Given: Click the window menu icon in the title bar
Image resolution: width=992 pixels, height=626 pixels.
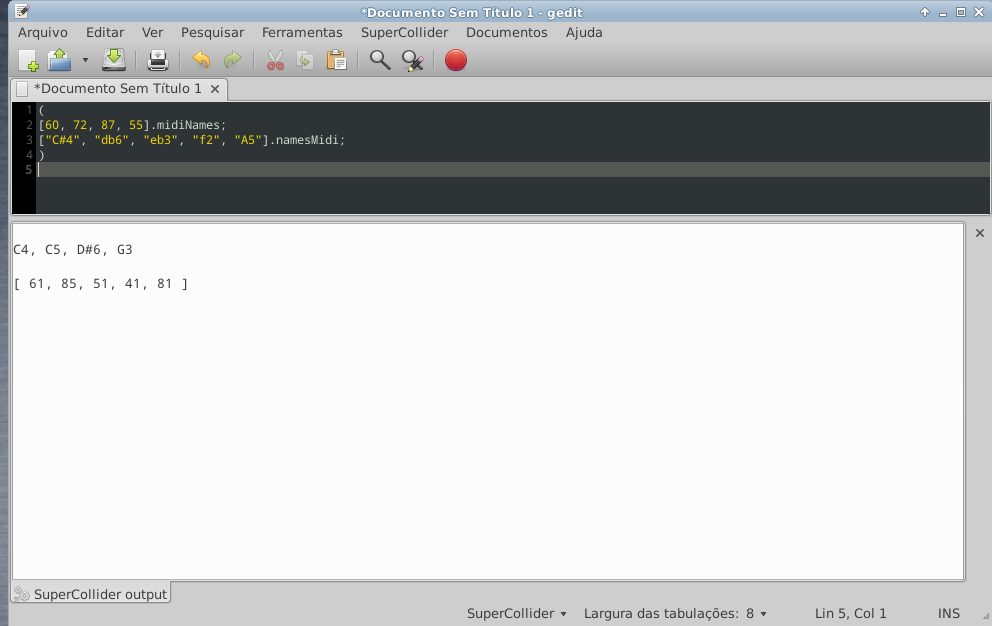Looking at the screenshot, I should [x=22, y=11].
